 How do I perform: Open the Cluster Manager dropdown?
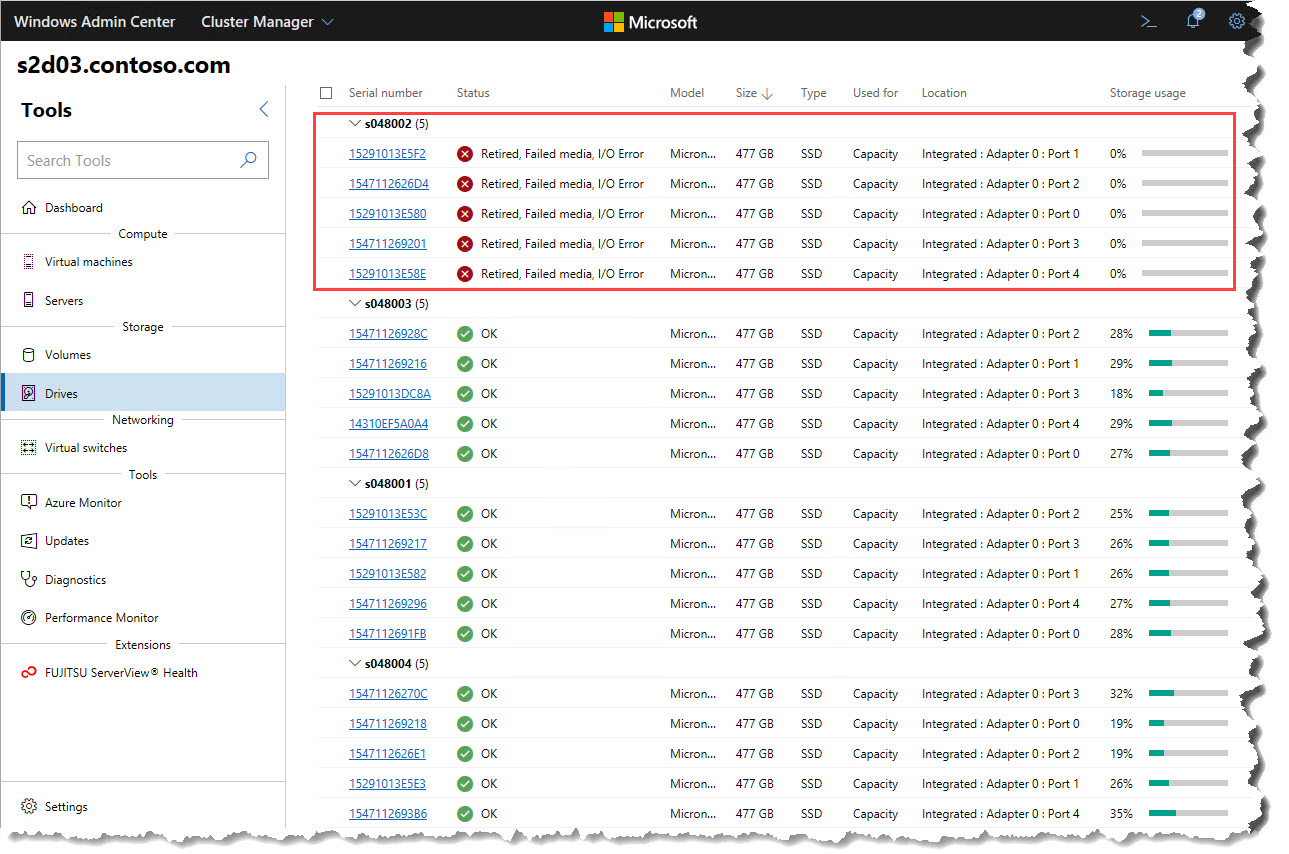[x=267, y=21]
